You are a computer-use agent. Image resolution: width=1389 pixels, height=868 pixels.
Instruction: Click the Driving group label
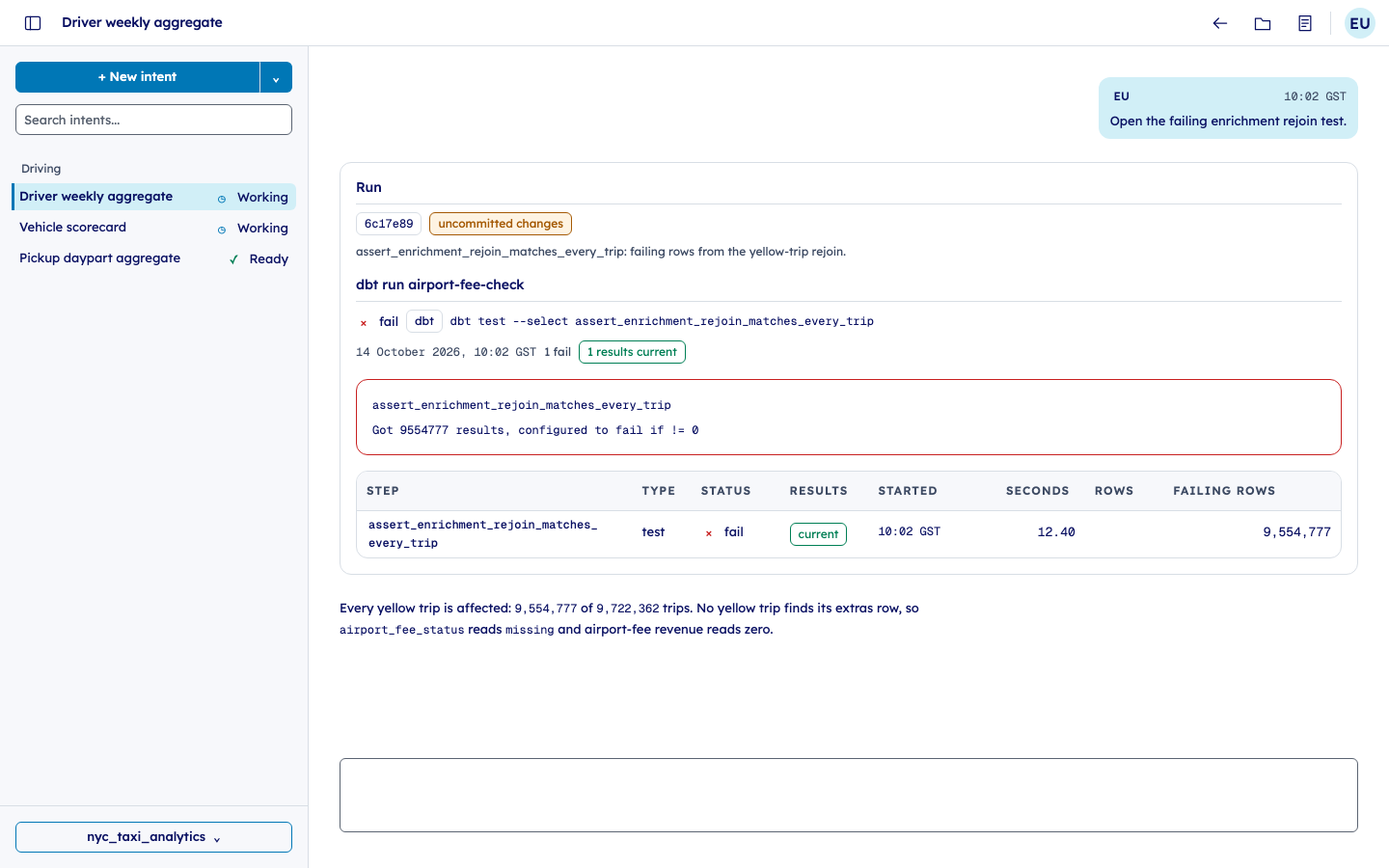(x=41, y=169)
